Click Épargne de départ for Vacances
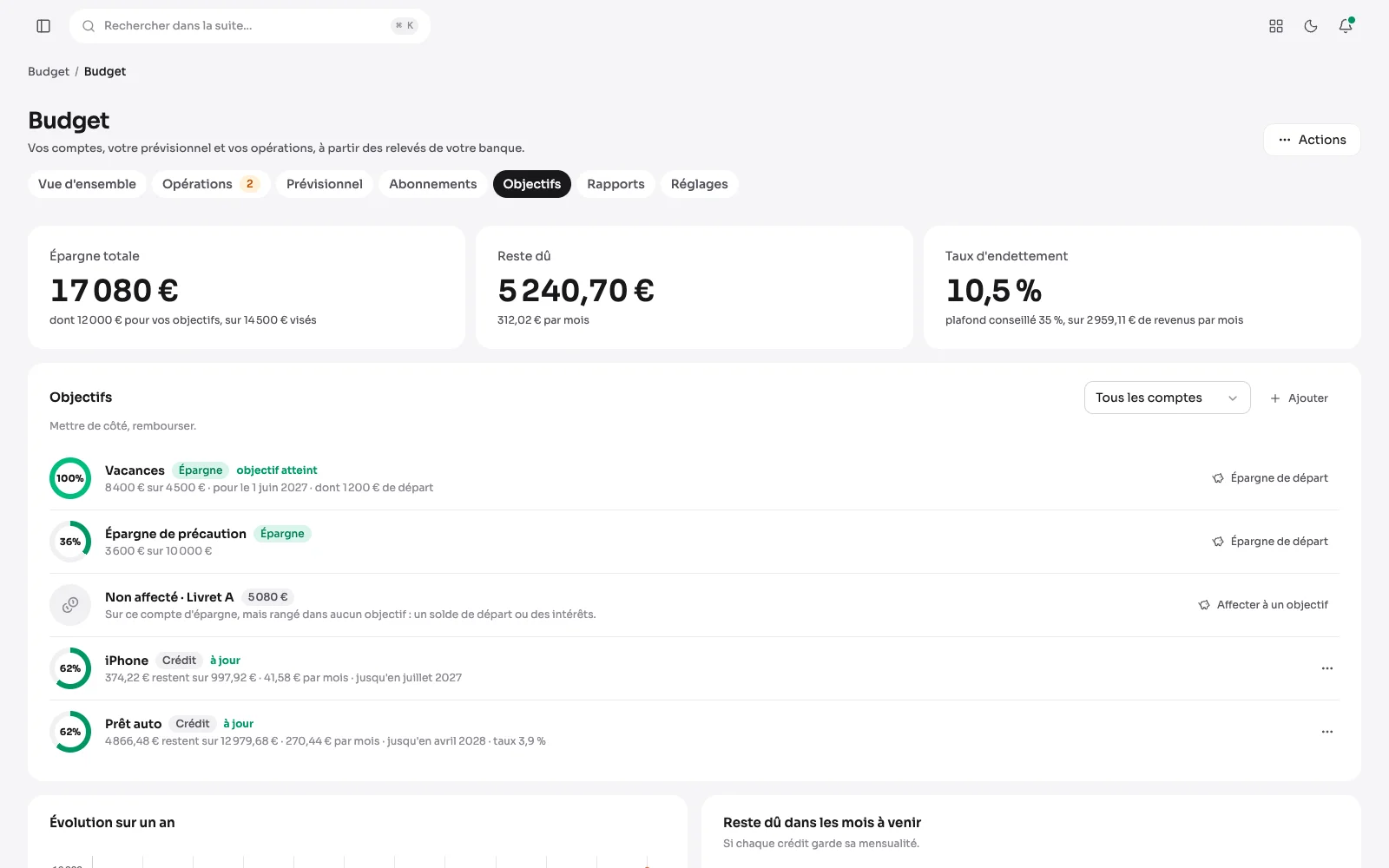Viewport: 1389px width, 868px height. 1270,478
